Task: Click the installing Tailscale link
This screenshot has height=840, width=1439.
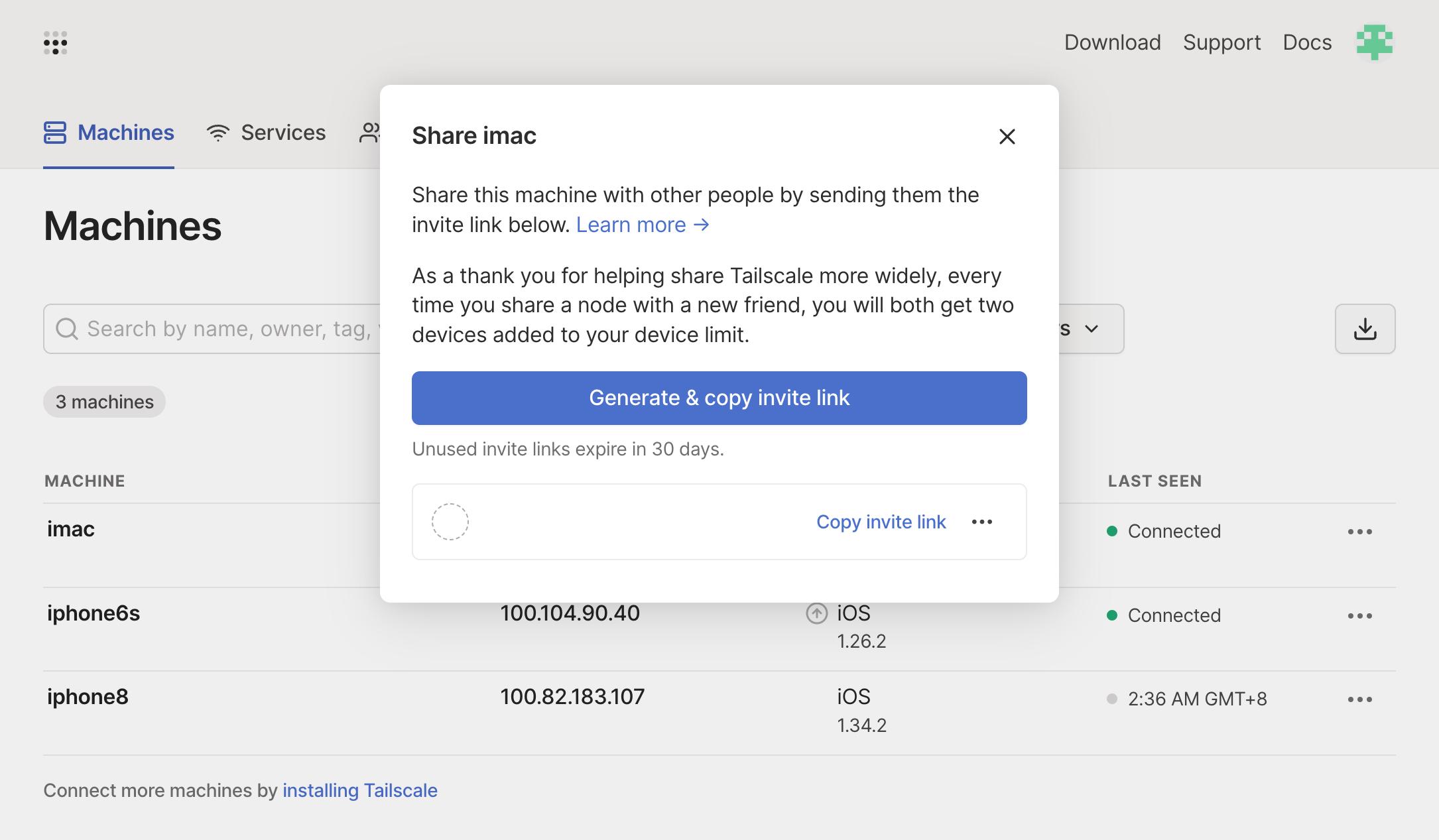Action: click(359, 790)
